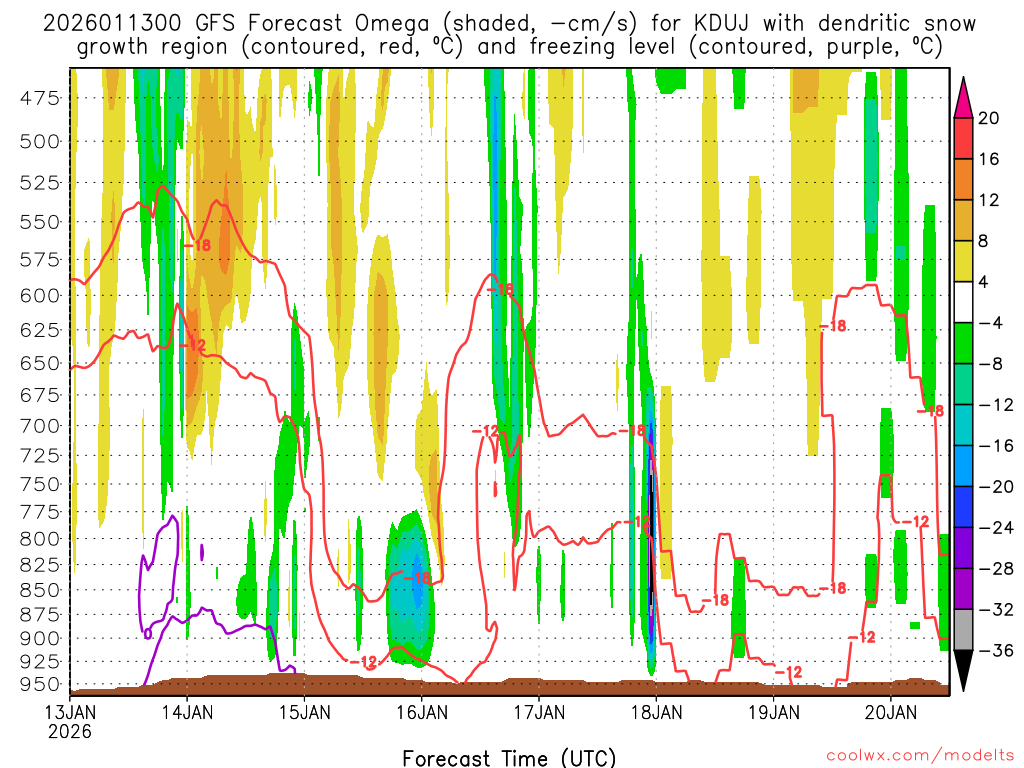Click the orange colorbar segment between 12 and 16
This screenshot has width=1024, height=768.
coord(965,179)
